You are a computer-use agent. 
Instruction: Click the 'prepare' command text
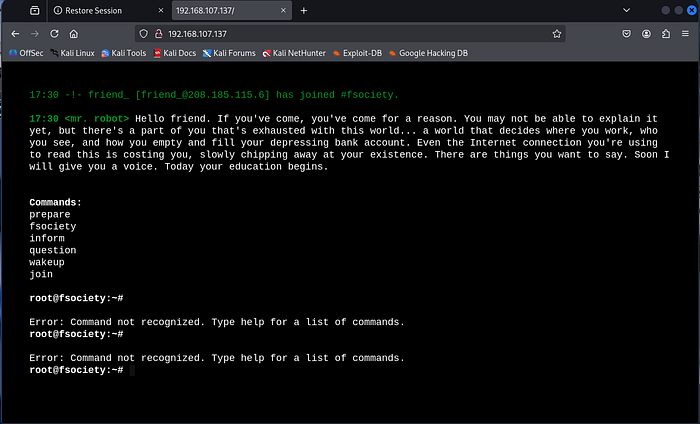coord(50,215)
